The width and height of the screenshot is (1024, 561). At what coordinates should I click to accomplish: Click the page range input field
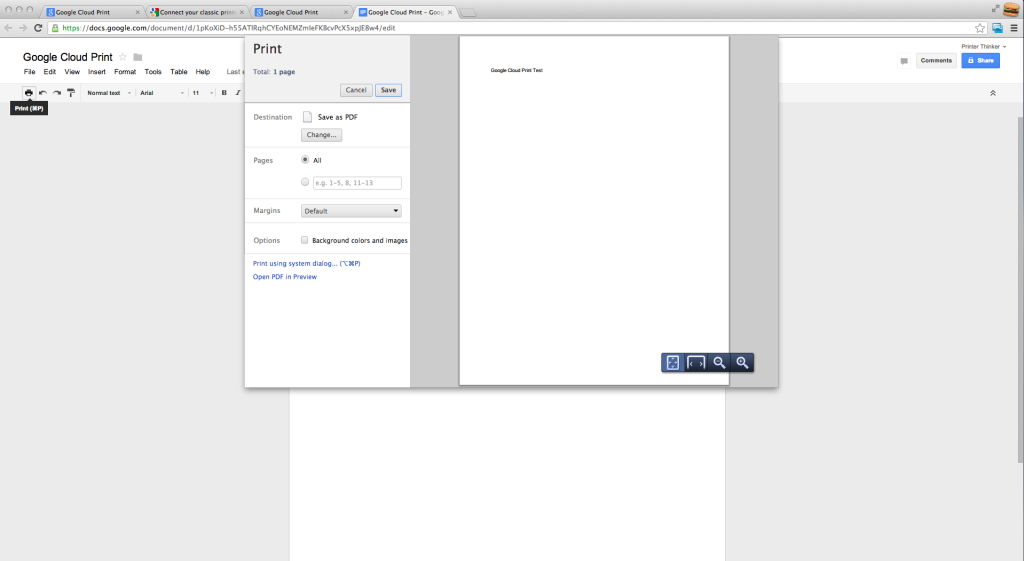coord(357,183)
